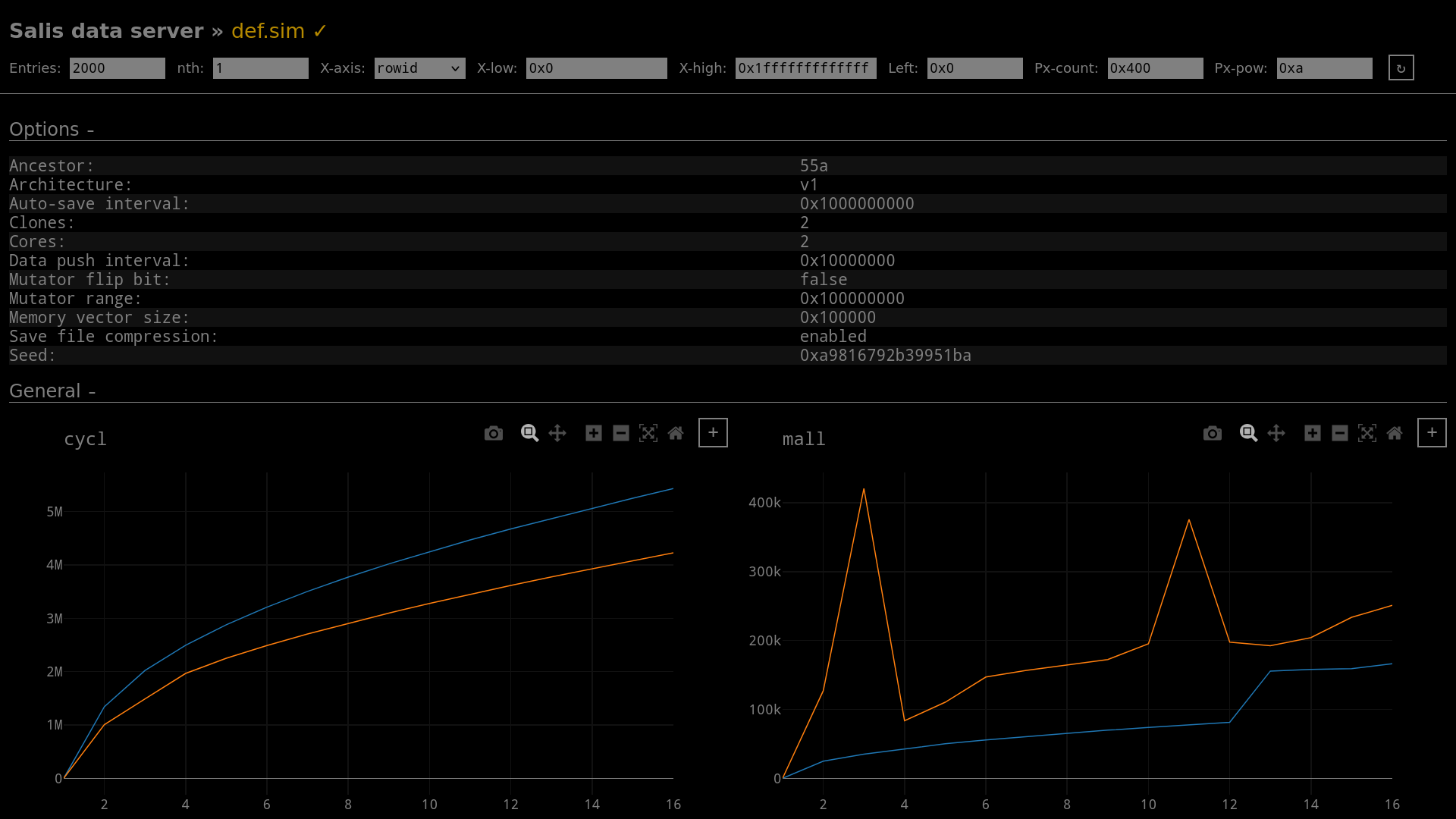This screenshot has height=819, width=1456.
Task: Zoom out on the cycl chart
Action: click(x=621, y=433)
